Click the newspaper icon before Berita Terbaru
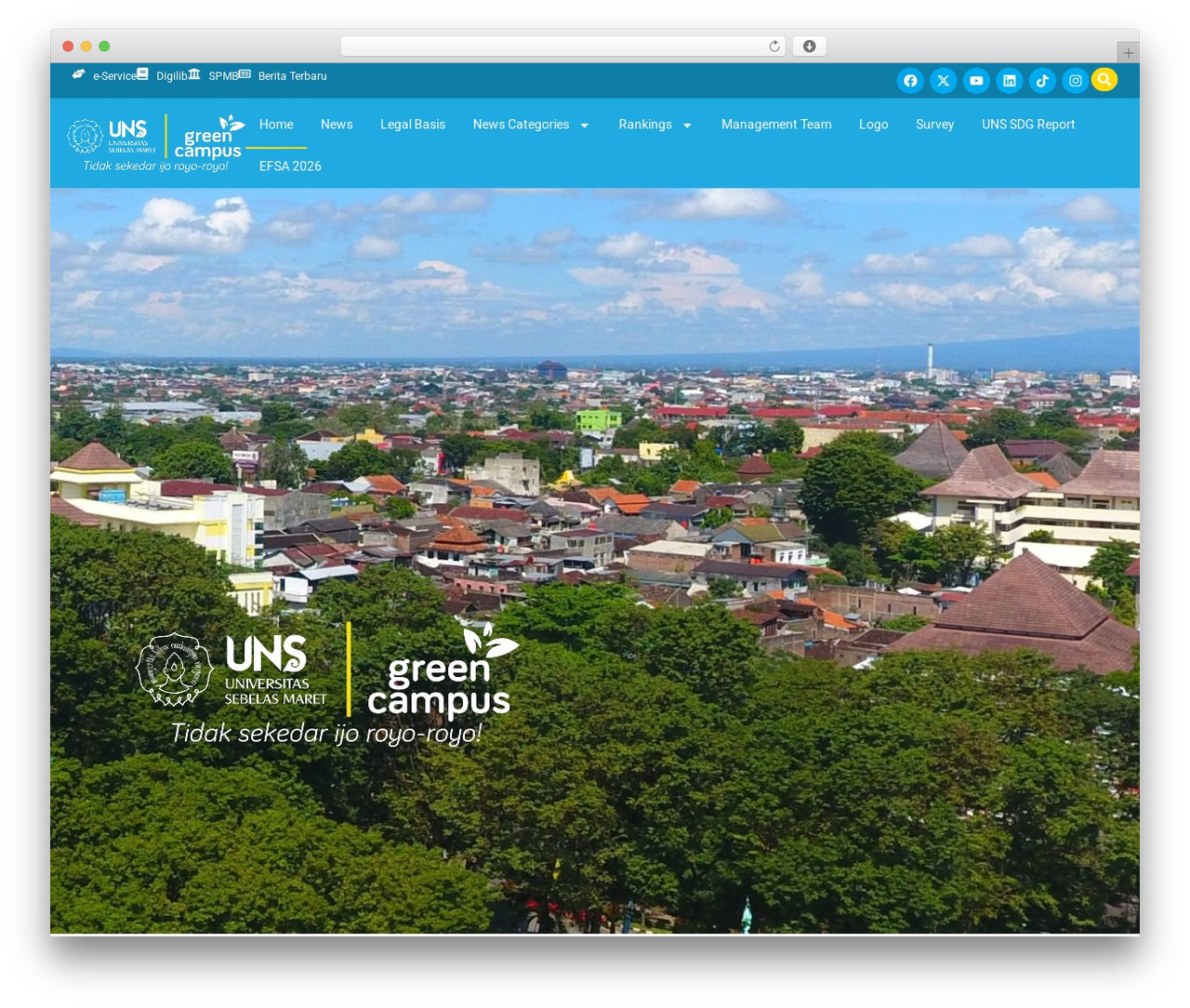1190x1008 pixels. coord(245,73)
